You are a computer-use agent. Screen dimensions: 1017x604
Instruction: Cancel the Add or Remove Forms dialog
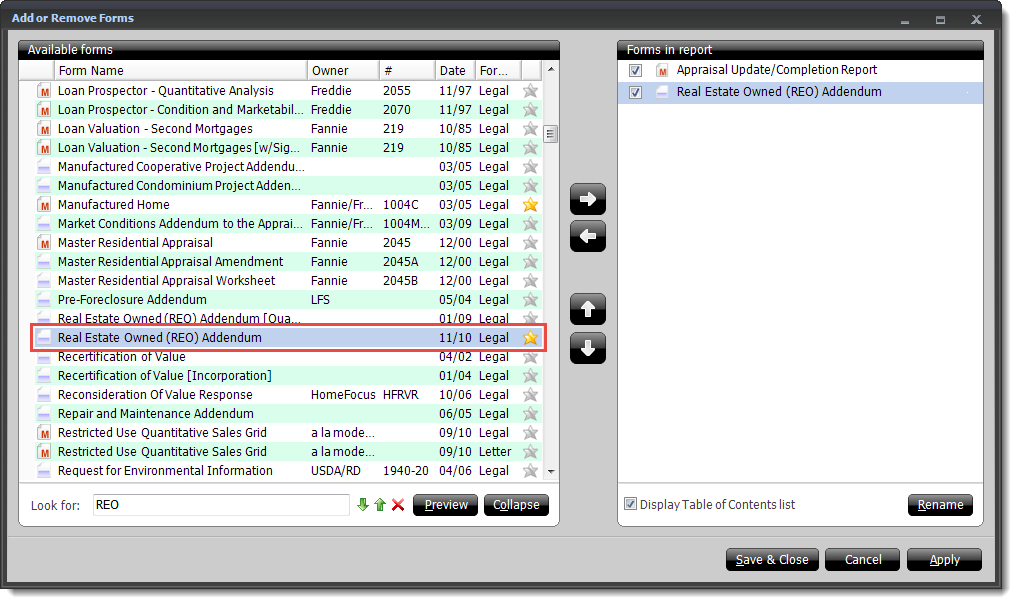coord(863,559)
